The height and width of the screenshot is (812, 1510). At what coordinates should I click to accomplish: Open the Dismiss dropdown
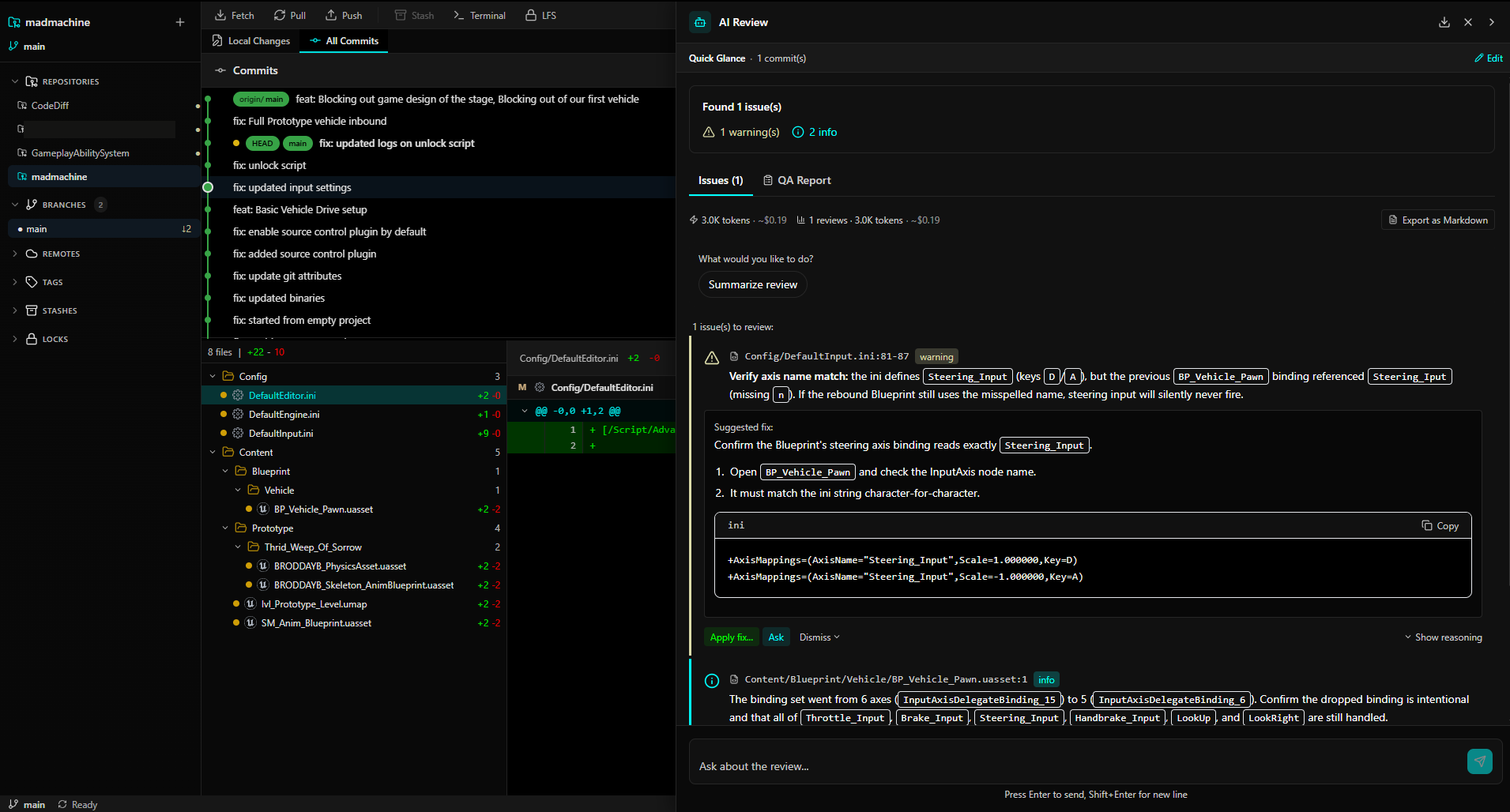coord(819,637)
